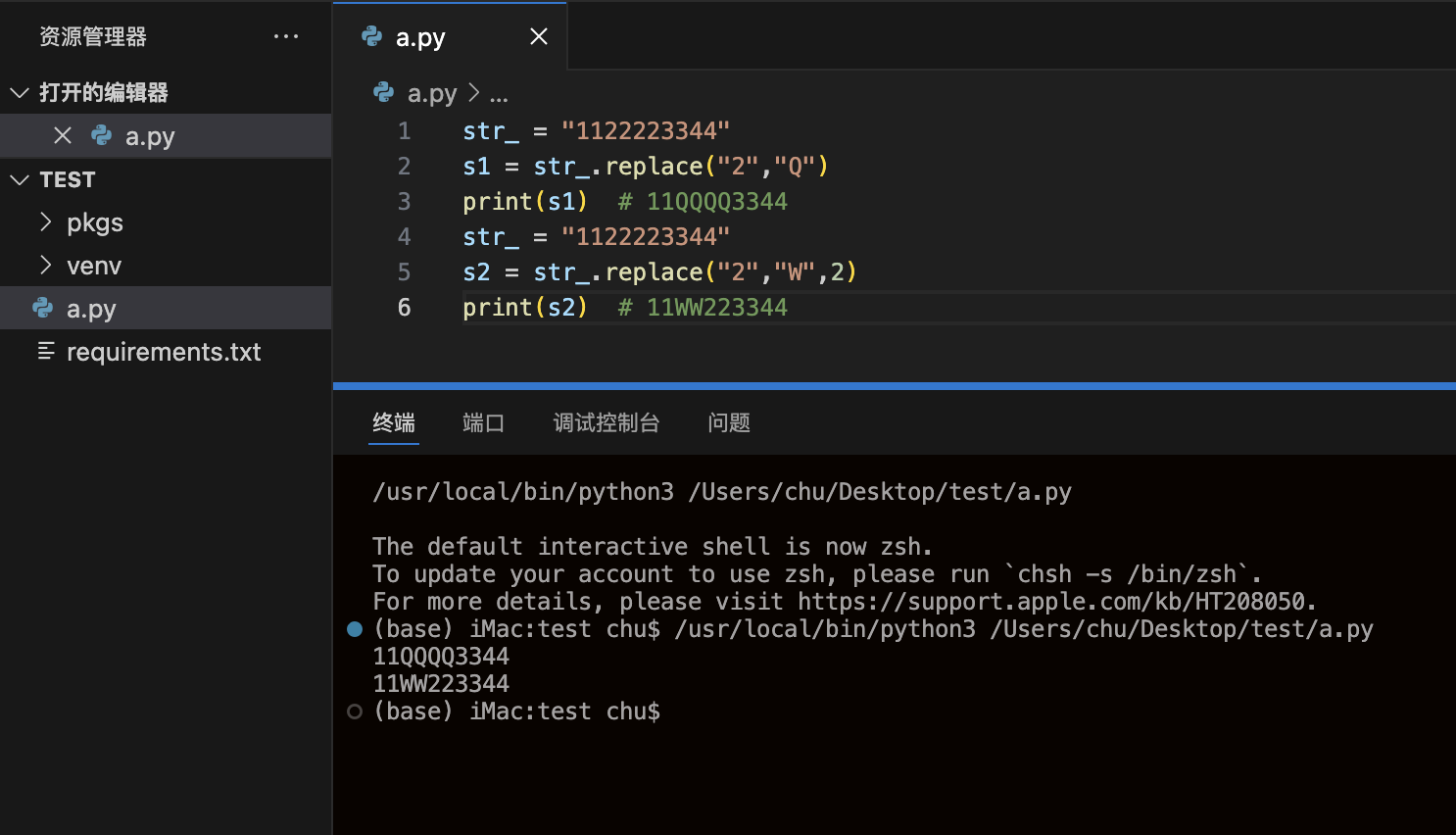
Task: Click line number 6 in the editor gutter
Action: pyautogui.click(x=404, y=308)
